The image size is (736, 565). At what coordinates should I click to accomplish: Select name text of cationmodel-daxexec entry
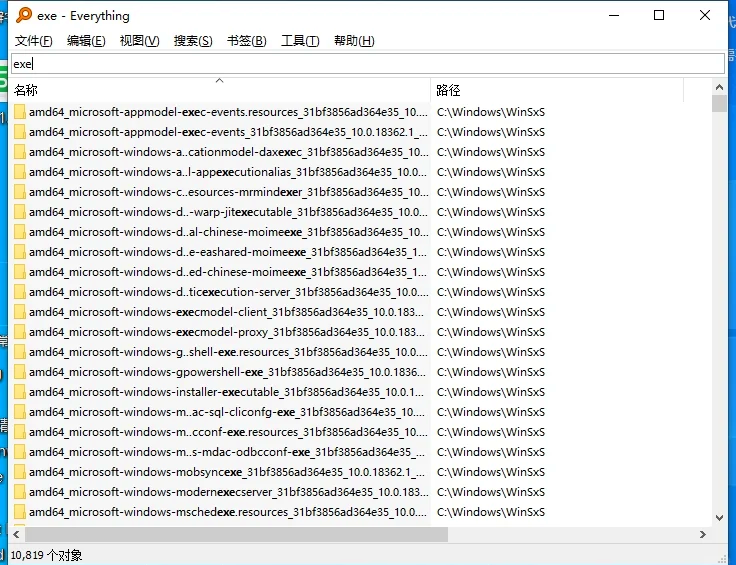tap(229, 152)
